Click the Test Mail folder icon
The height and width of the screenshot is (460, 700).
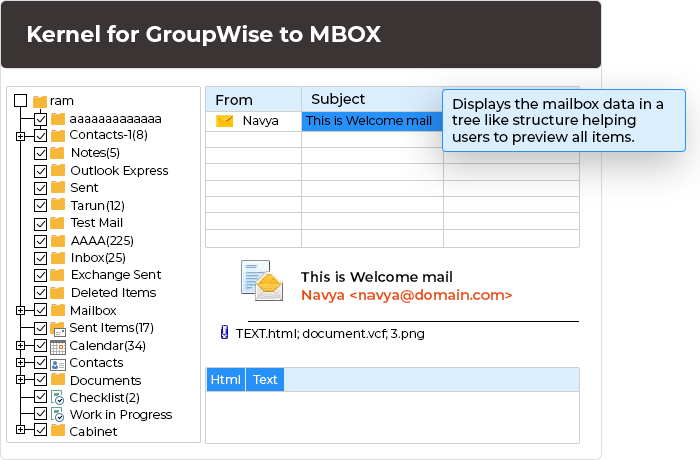57,223
